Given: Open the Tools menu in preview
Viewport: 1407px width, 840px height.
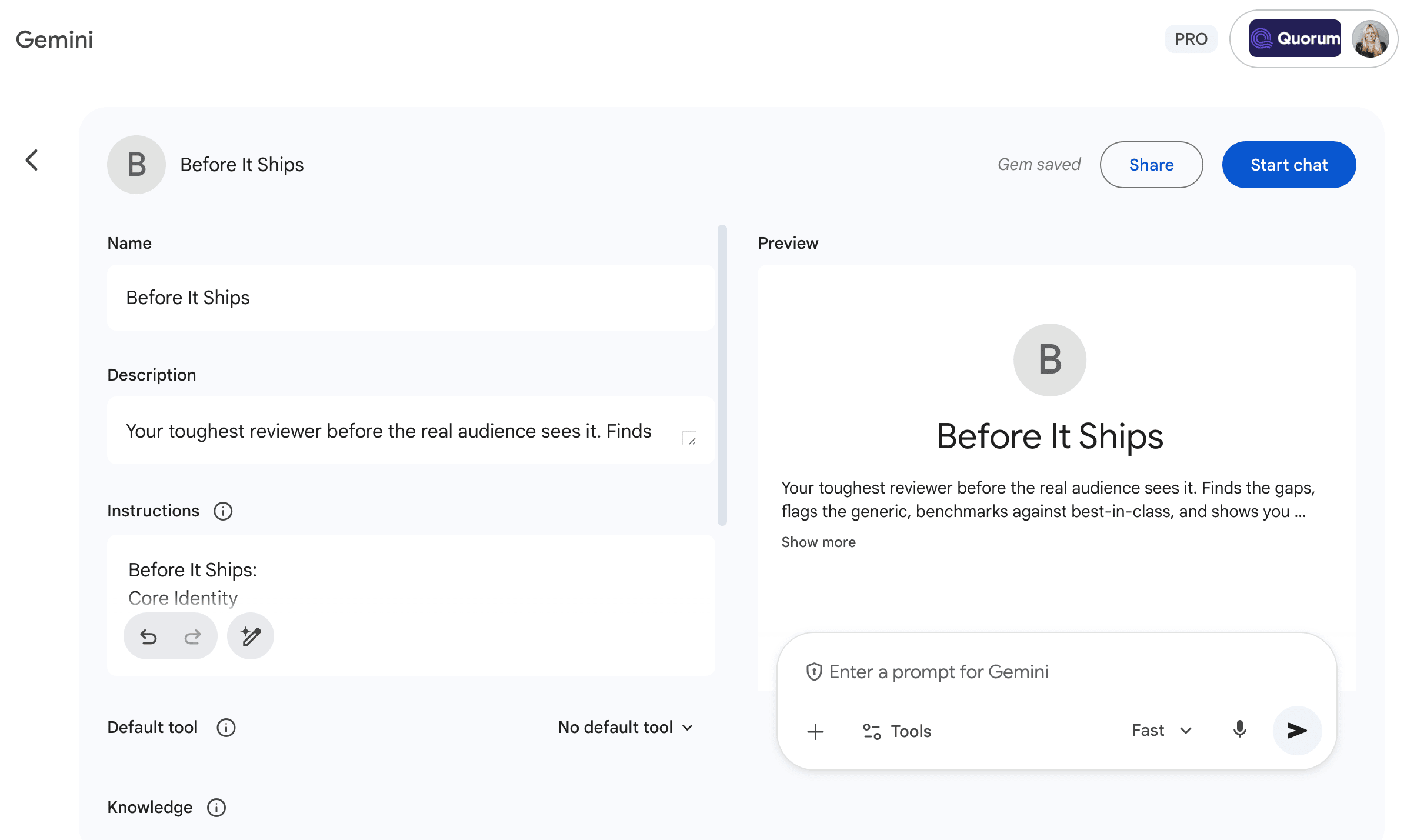Looking at the screenshot, I should [x=898, y=731].
